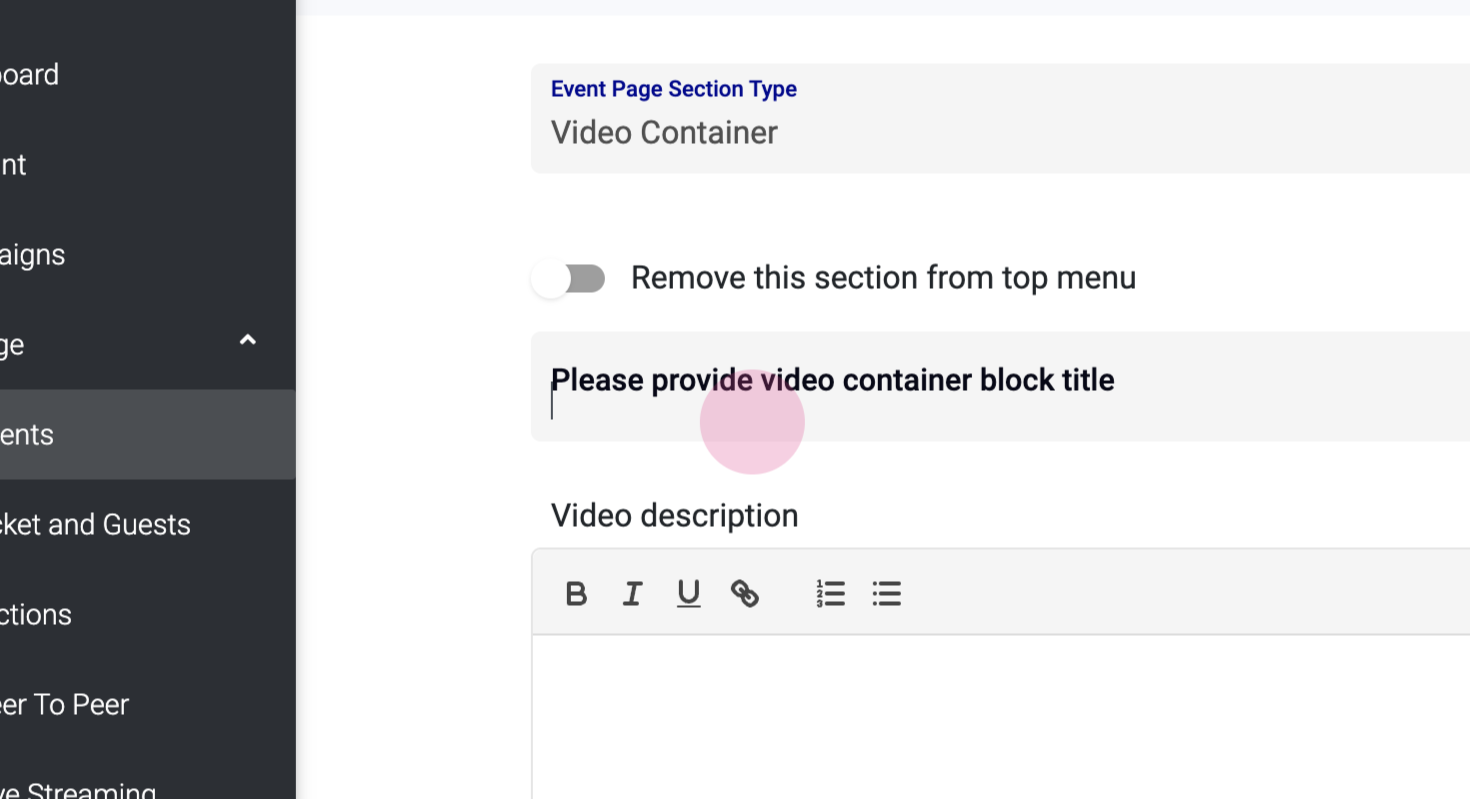1470x799 pixels.
Task: Apply italic formatting in editor toolbar
Action: click(632, 594)
